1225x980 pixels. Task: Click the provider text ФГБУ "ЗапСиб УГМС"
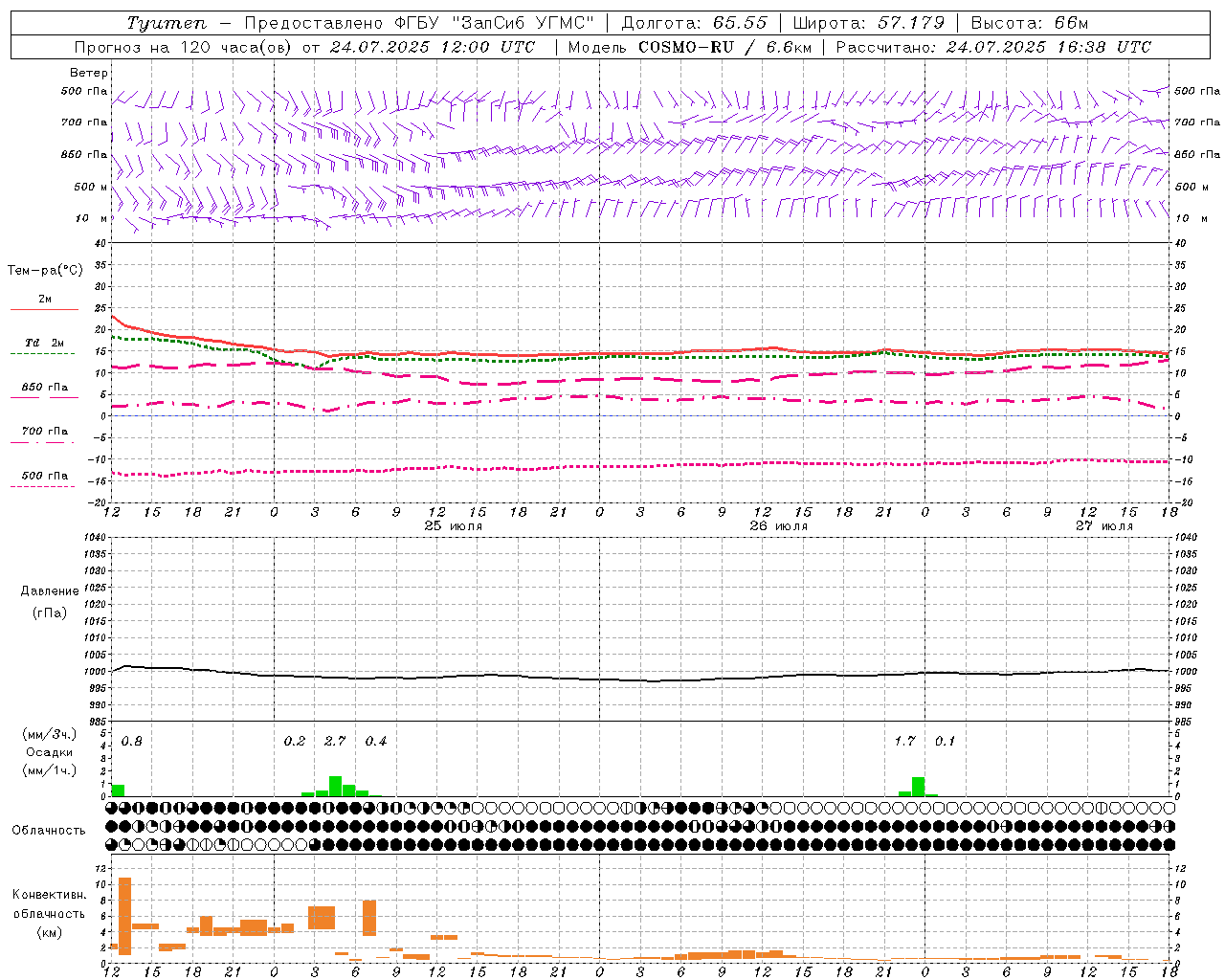click(x=495, y=23)
